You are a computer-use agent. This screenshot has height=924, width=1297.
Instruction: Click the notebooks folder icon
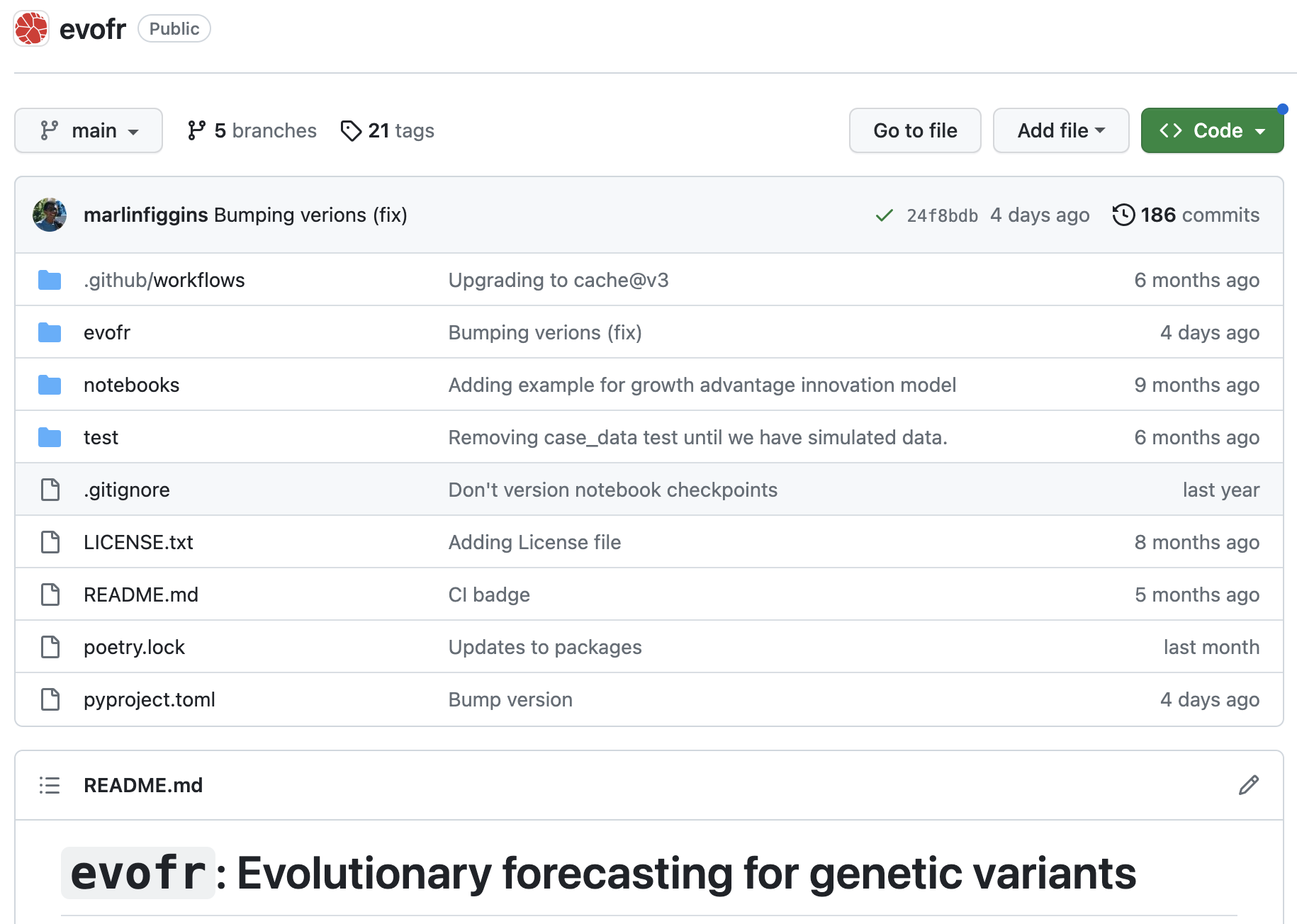coord(50,385)
